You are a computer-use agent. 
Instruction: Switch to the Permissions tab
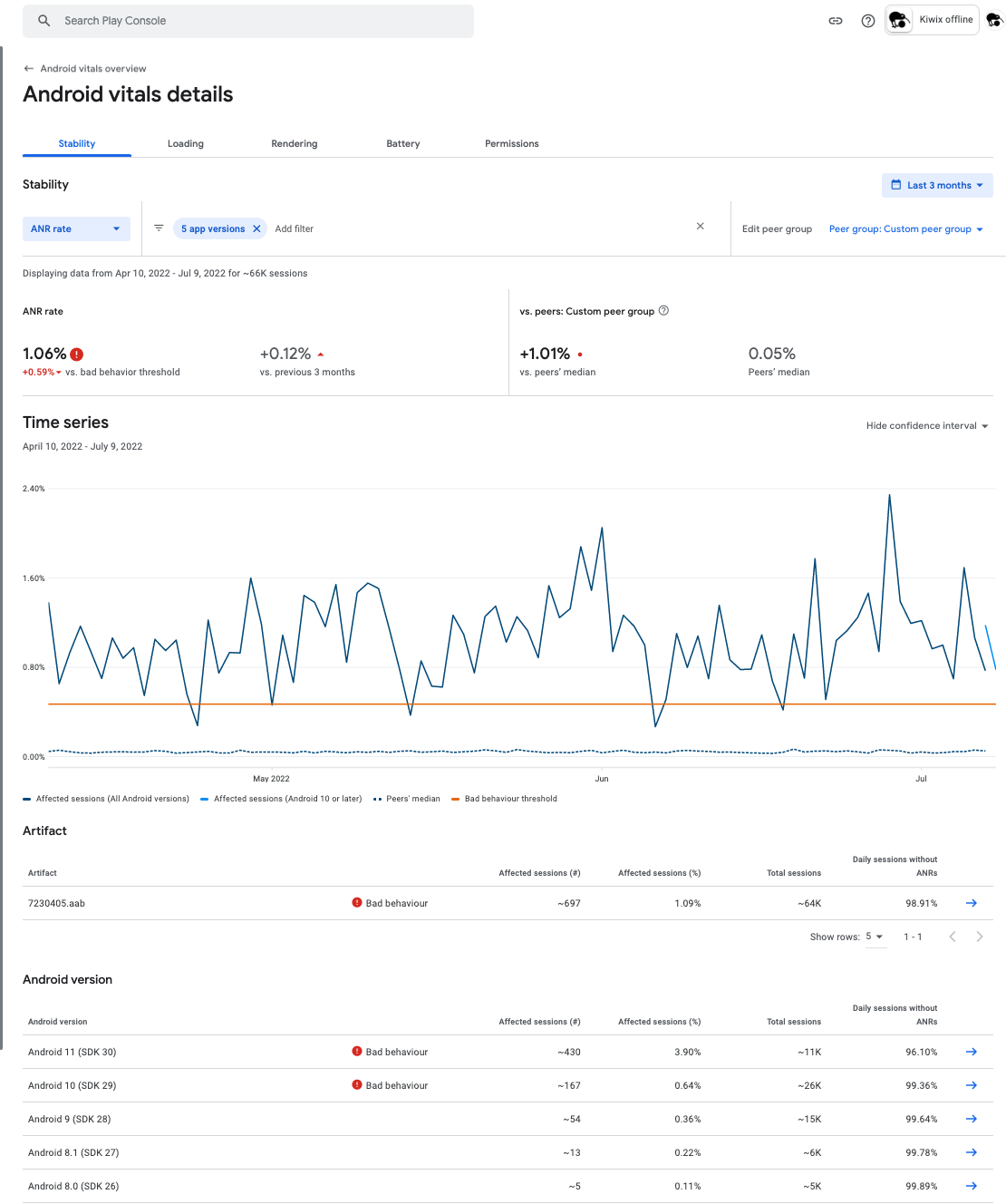pos(511,143)
